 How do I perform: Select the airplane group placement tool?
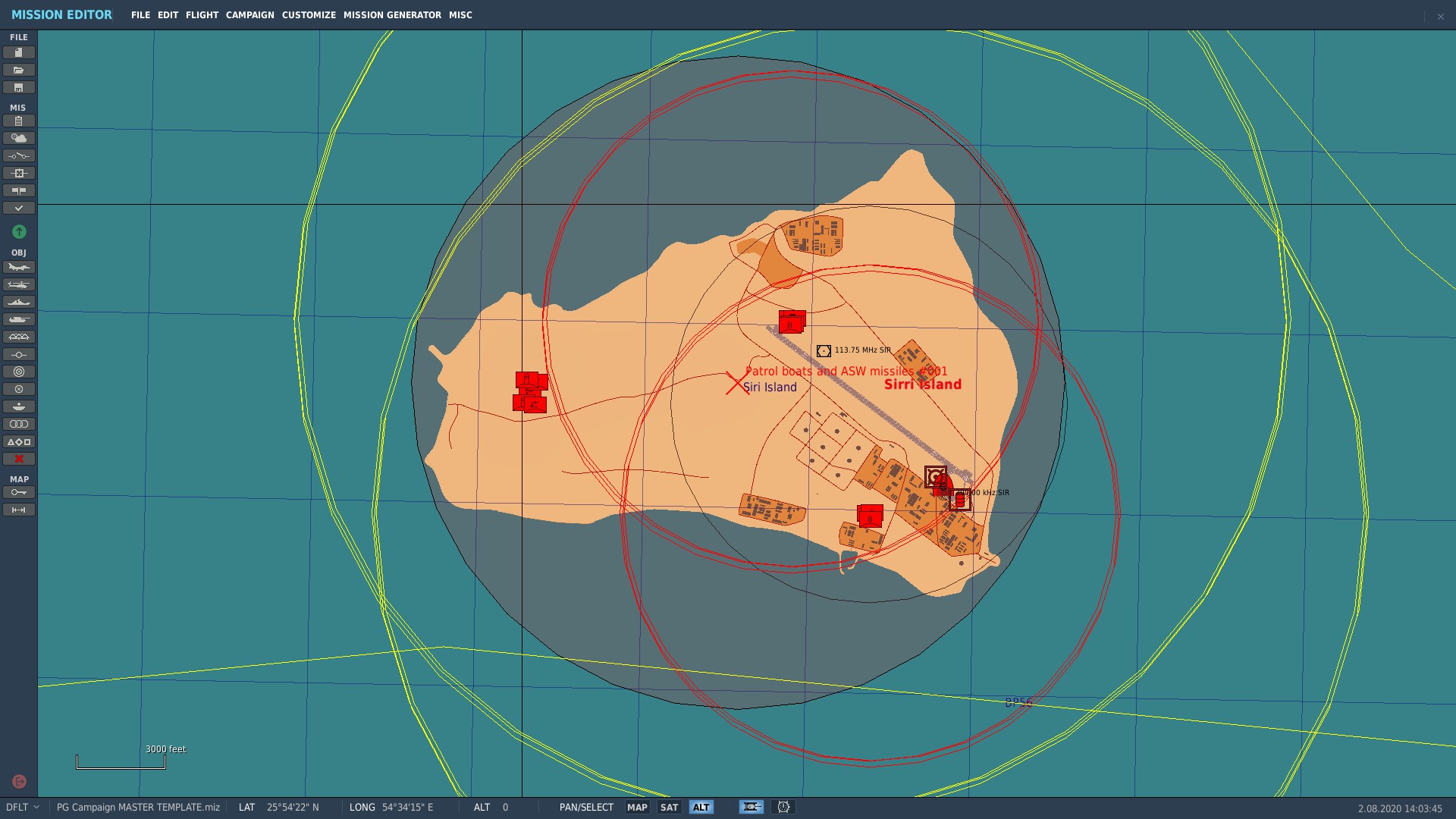tap(19, 267)
